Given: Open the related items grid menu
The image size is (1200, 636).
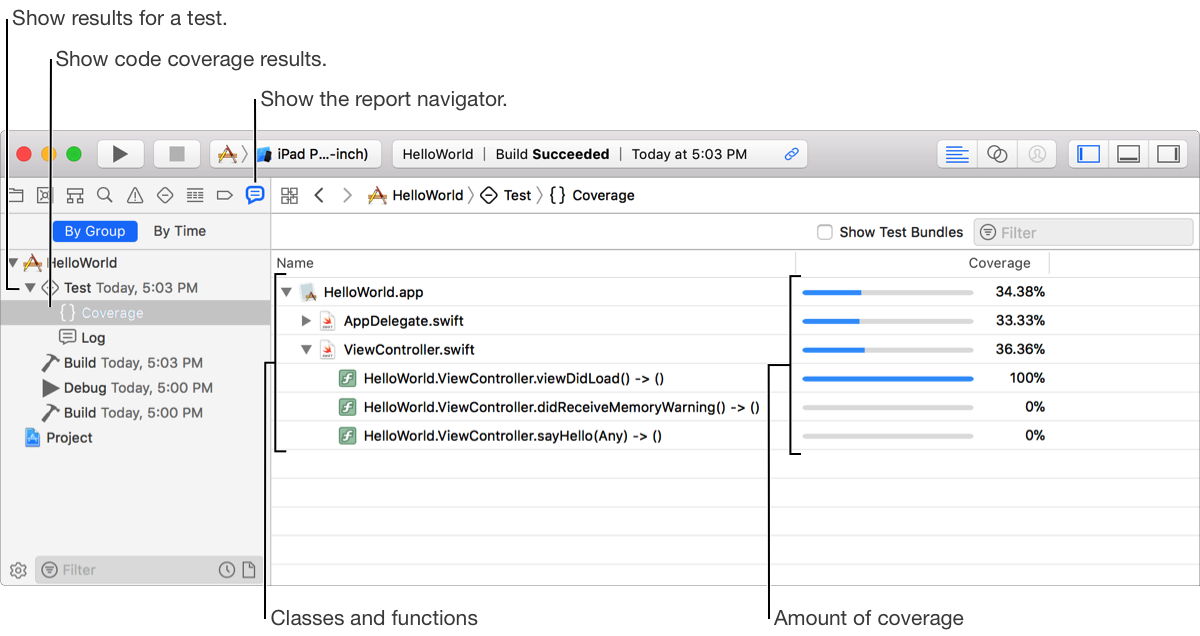Looking at the screenshot, I should [x=290, y=196].
